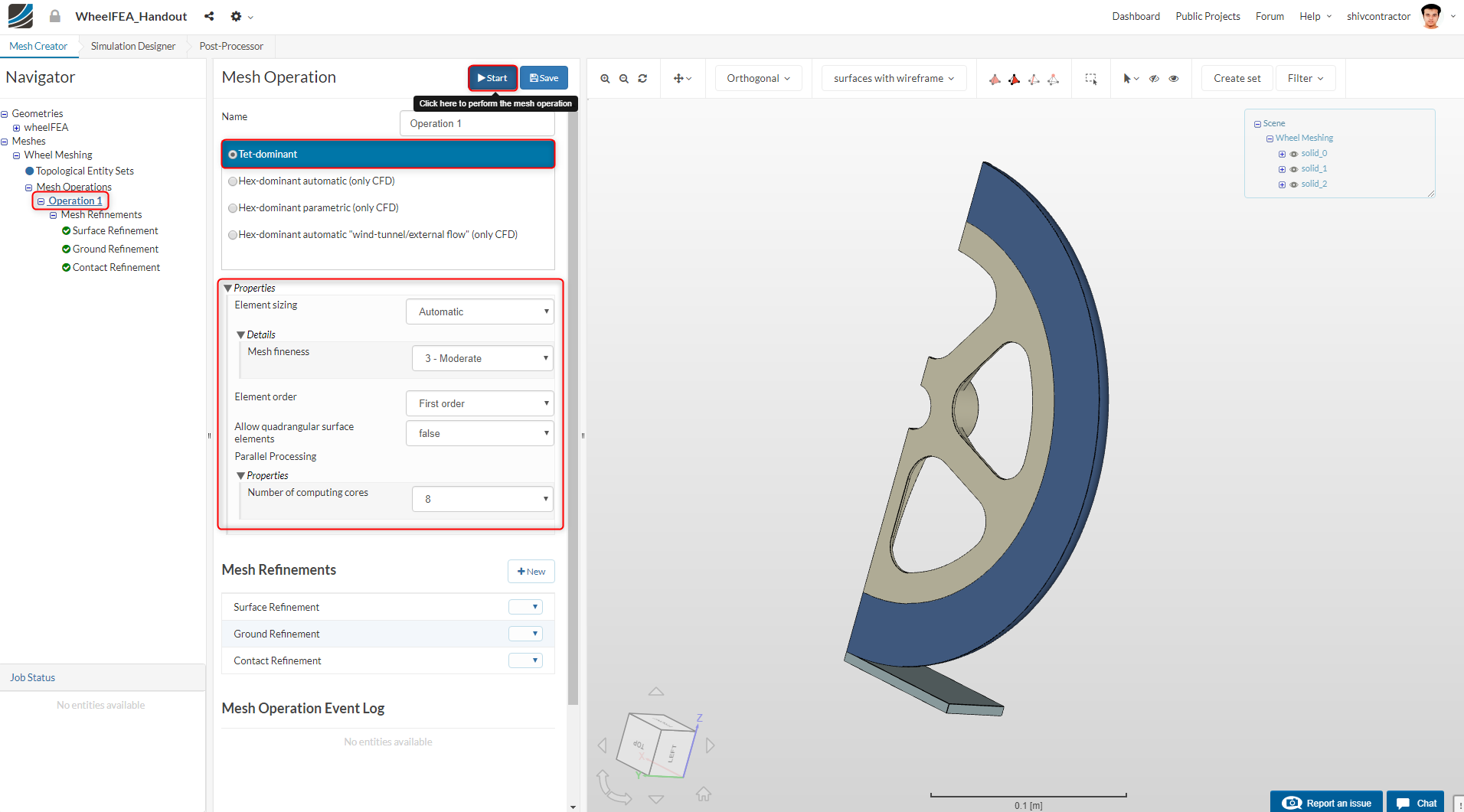This screenshot has height=812, width=1464.
Task: Switch to the Simulation Designer tab
Action: click(x=133, y=46)
